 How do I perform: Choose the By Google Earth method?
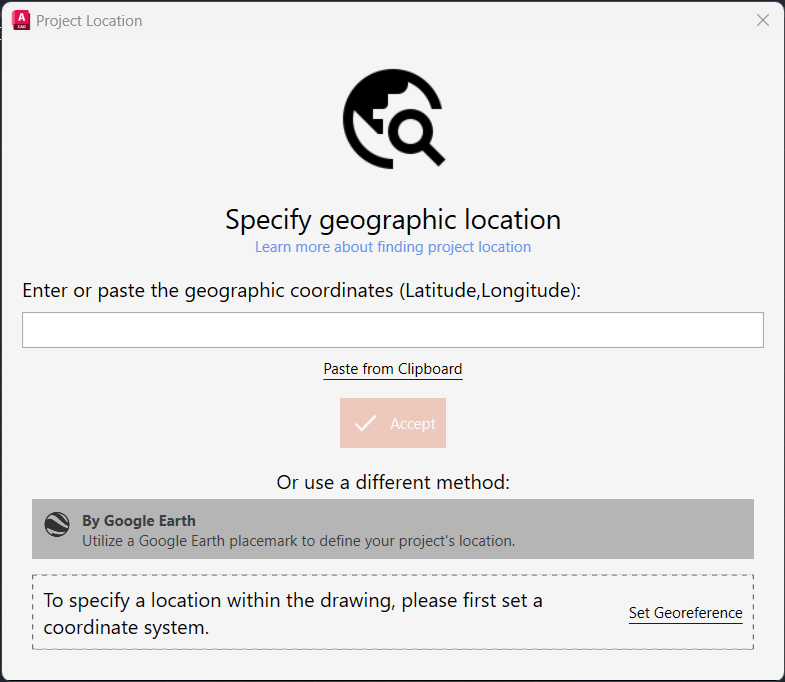tap(393, 529)
